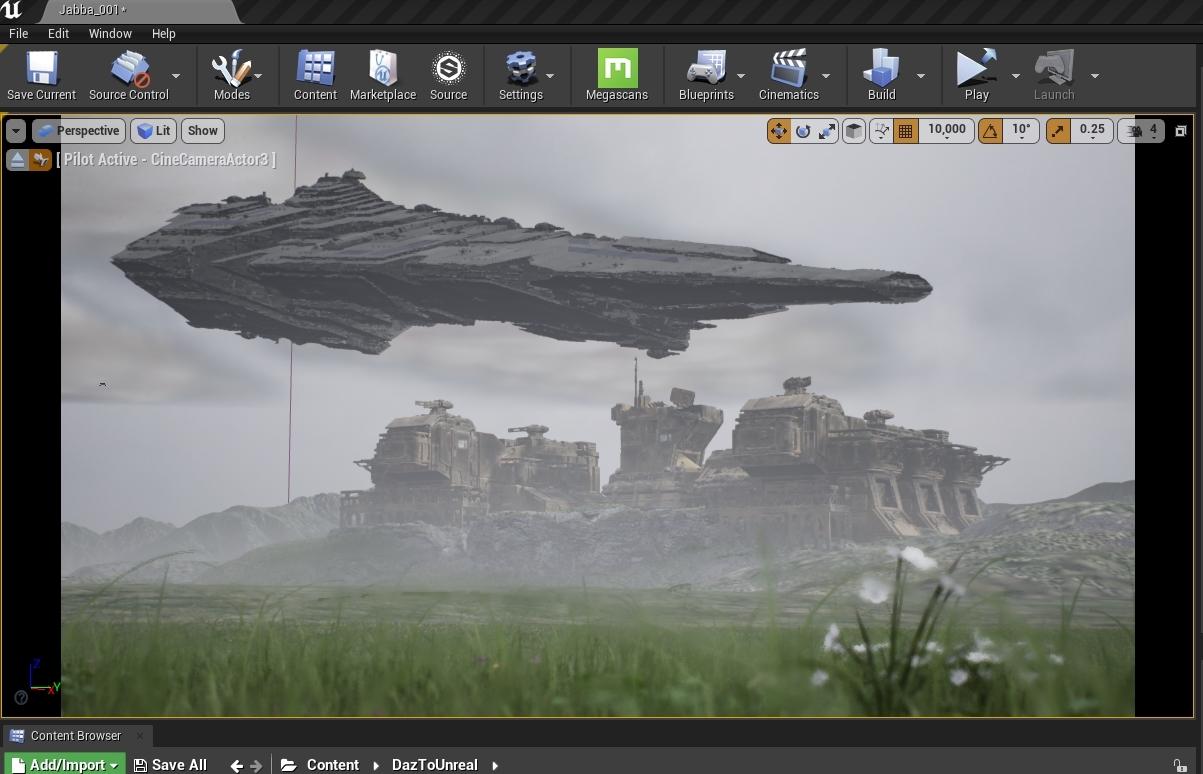Click the viewport help question mark
The height and width of the screenshot is (774, 1203).
[x=21, y=698]
